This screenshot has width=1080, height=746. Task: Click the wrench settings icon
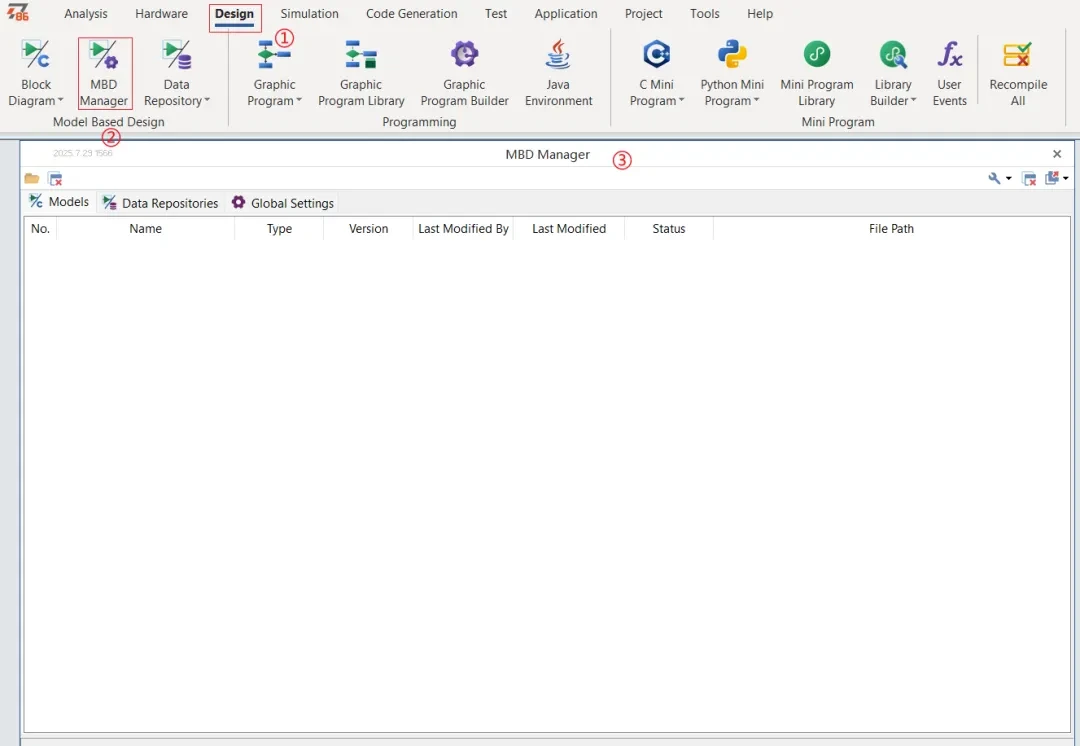pos(995,177)
